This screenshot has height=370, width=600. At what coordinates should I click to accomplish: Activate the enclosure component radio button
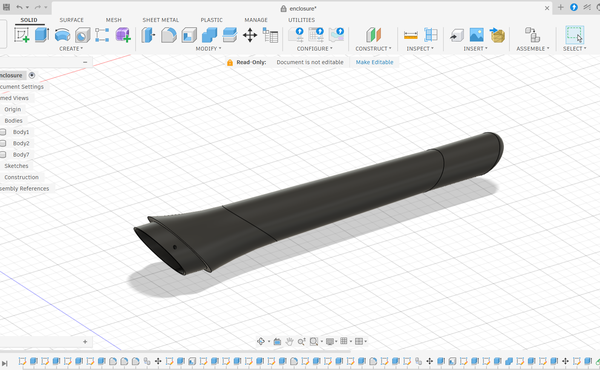[x=32, y=75]
